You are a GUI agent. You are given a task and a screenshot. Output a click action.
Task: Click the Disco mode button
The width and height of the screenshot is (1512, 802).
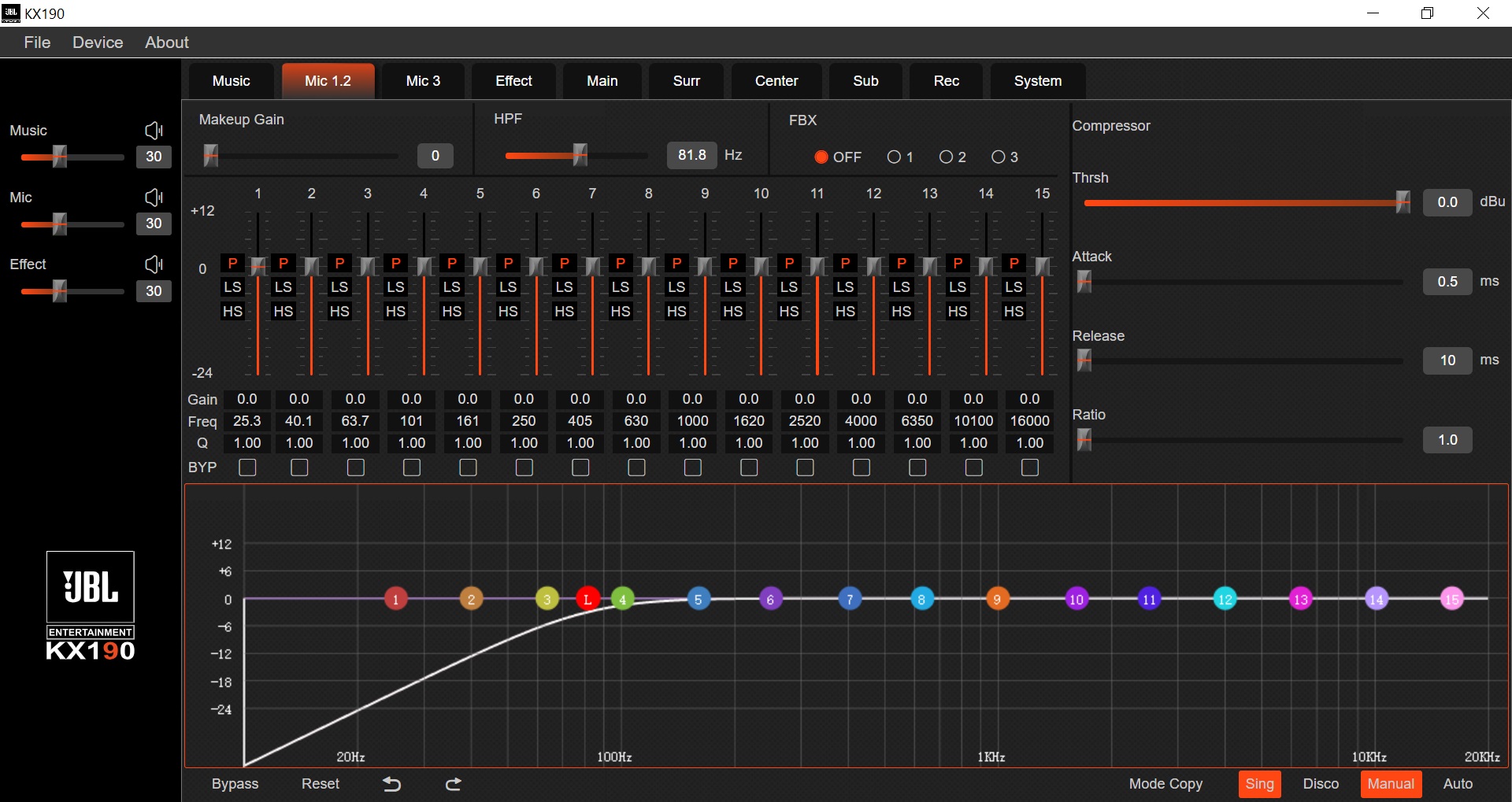coord(1321,784)
